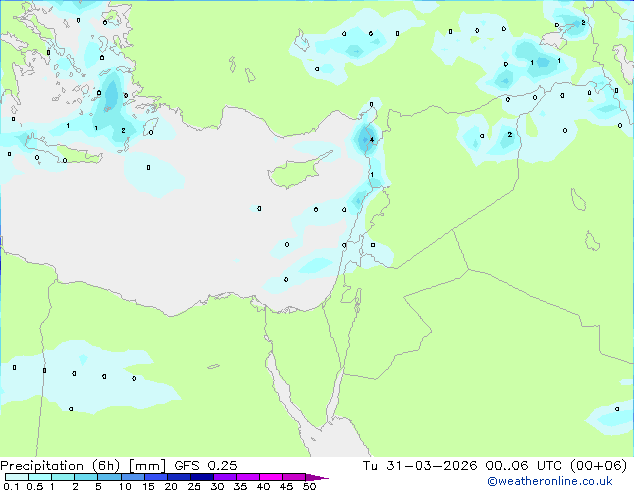Click the 25–30 mm navy legend swatch
Screen dimensions: 634x490
[201, 477]
